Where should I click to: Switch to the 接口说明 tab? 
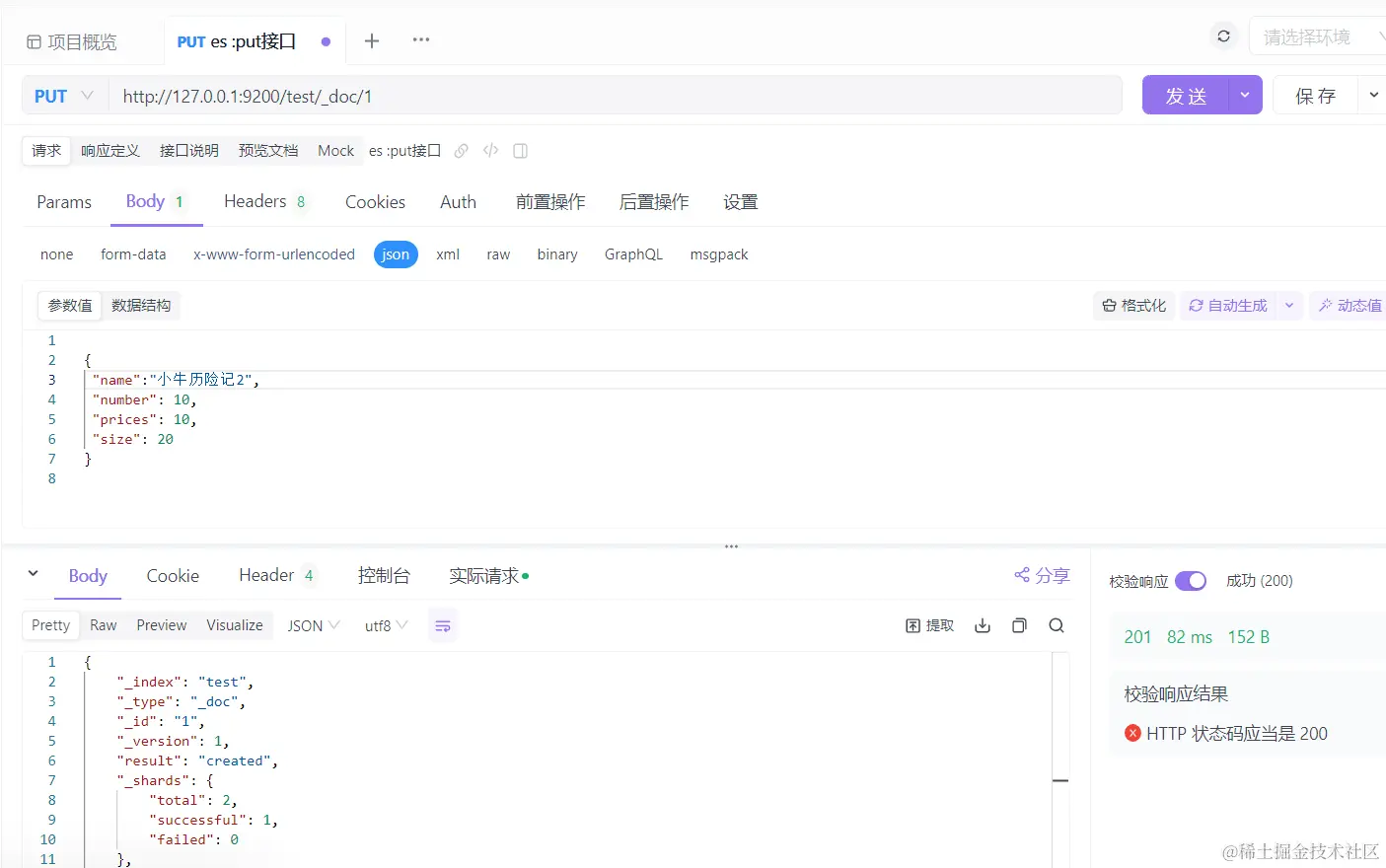pyautogui.click(x=189, y=151)
